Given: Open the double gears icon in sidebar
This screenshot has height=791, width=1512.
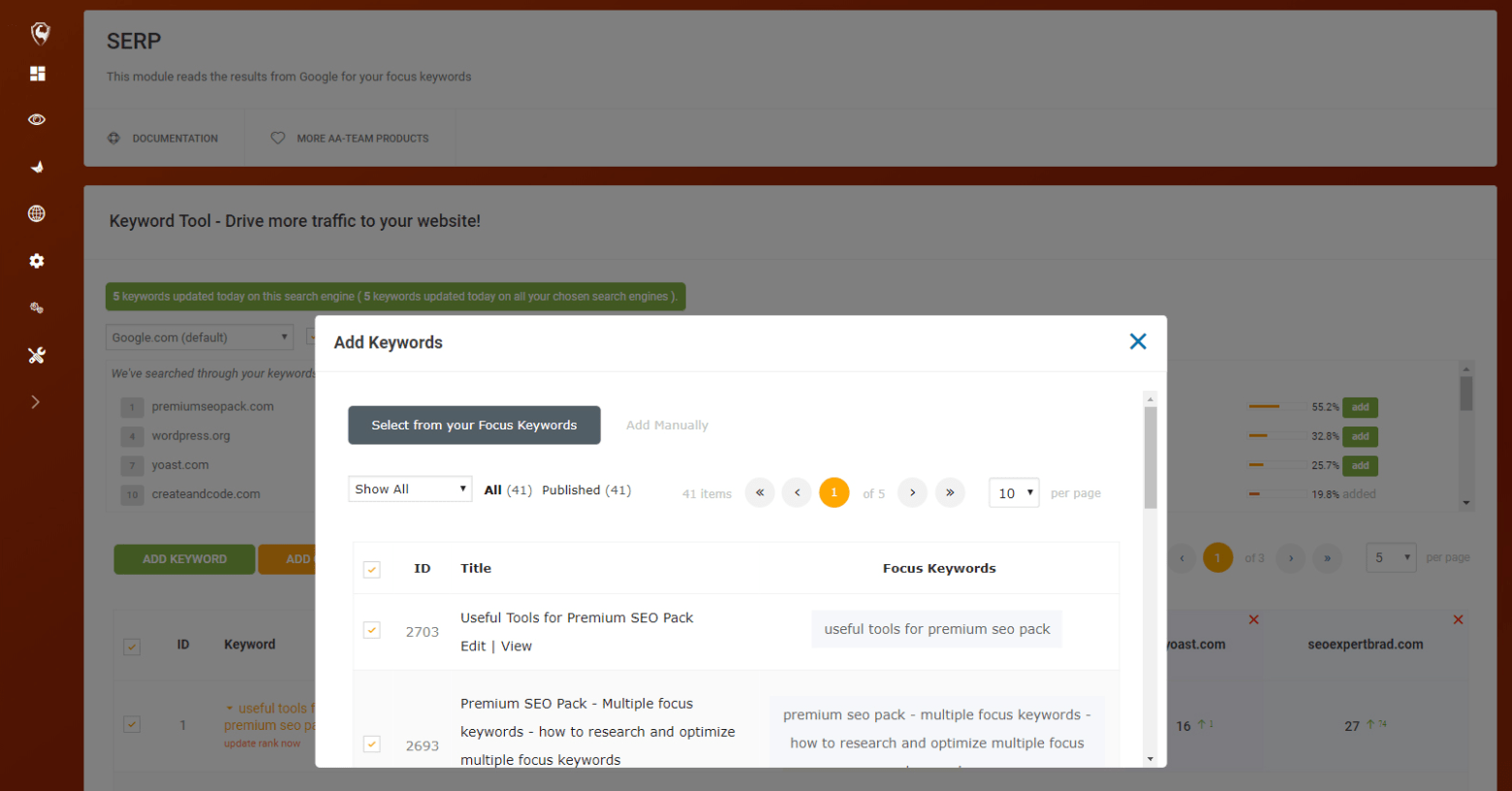Looking at the screenshot, I should click(37, 308).
